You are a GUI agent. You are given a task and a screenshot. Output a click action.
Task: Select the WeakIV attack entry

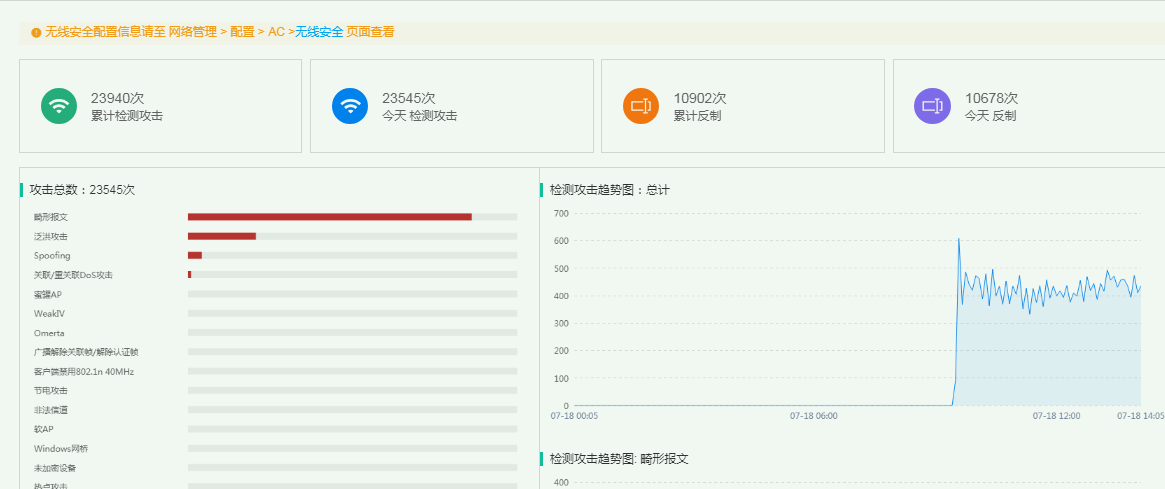(x=49, y=314)
